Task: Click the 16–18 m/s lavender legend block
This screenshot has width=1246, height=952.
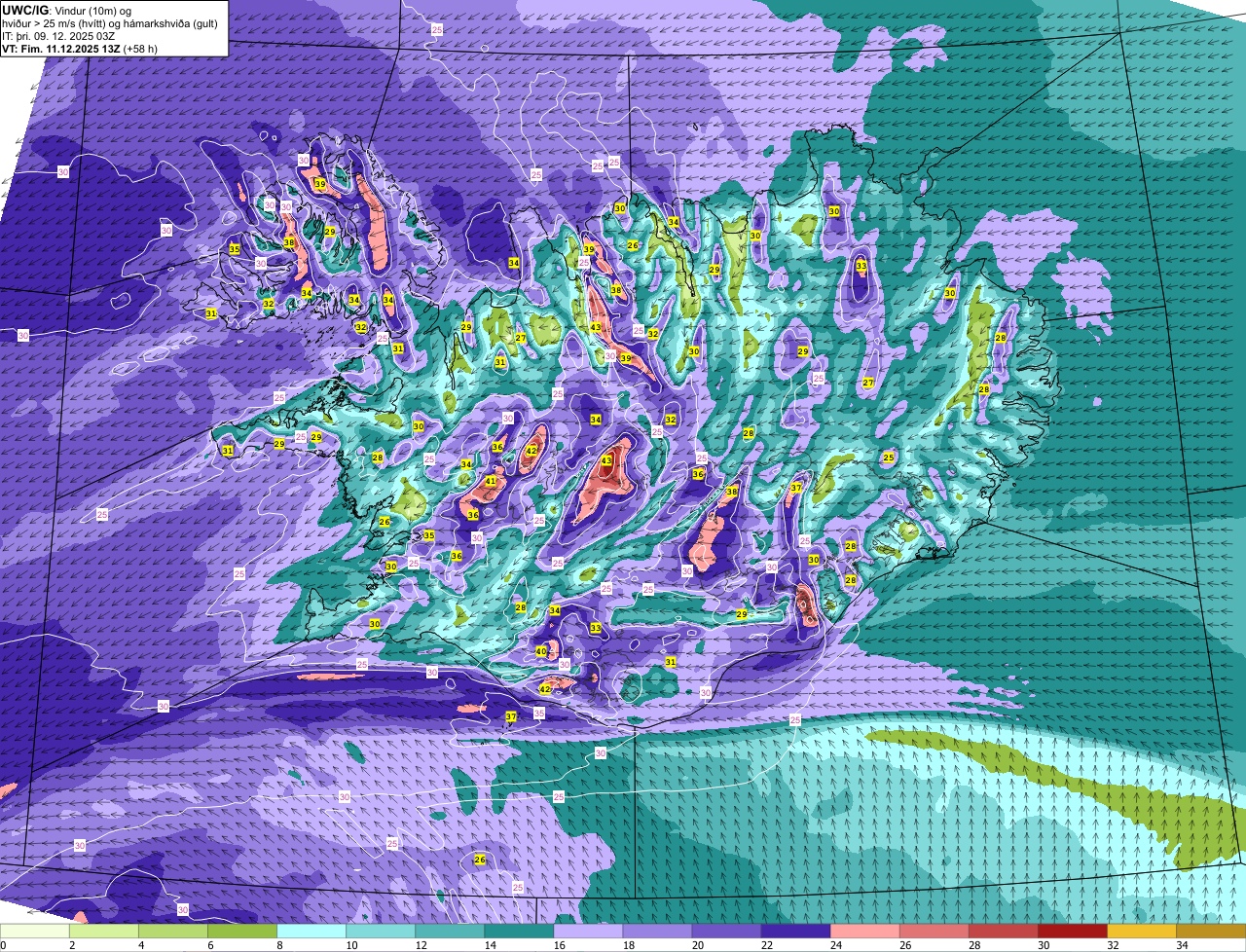Action: 588,932
